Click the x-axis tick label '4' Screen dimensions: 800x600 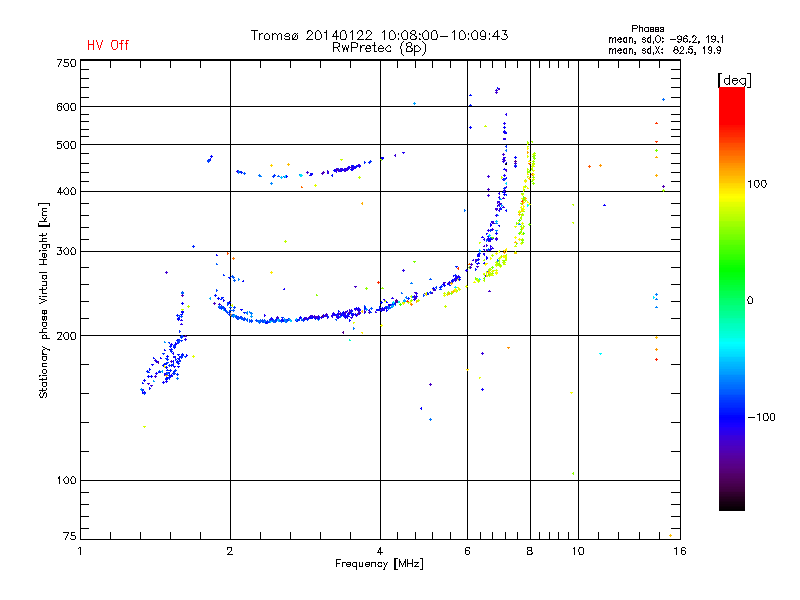380,551
